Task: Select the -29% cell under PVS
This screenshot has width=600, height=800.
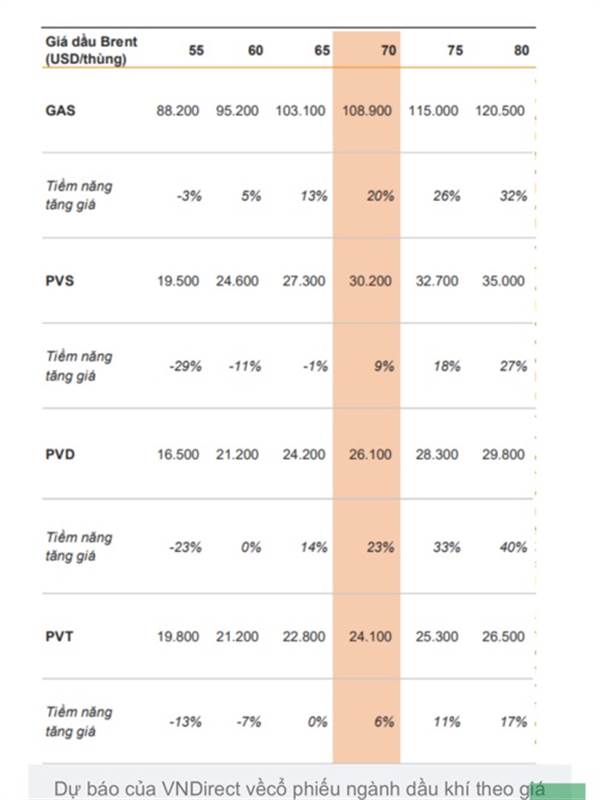Action: click(185, 366)
